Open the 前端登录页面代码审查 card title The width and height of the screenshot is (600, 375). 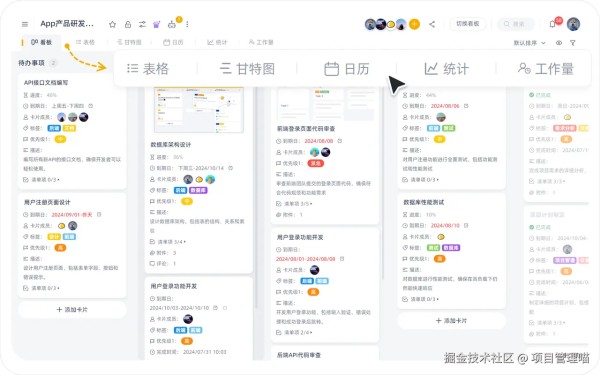point(306,129)
